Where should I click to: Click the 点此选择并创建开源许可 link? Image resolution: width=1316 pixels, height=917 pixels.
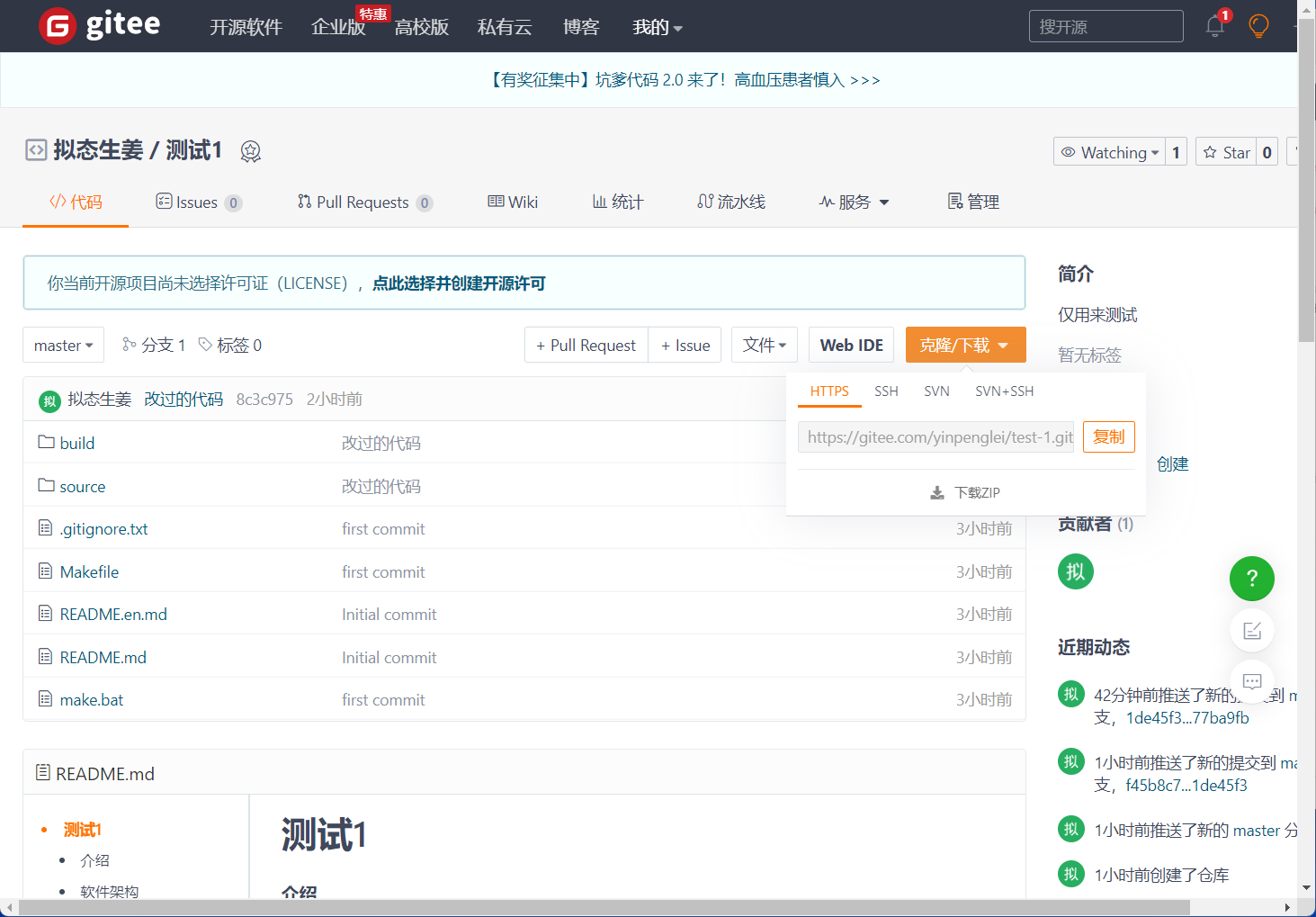pyautogui.click(x=459, y=283)
